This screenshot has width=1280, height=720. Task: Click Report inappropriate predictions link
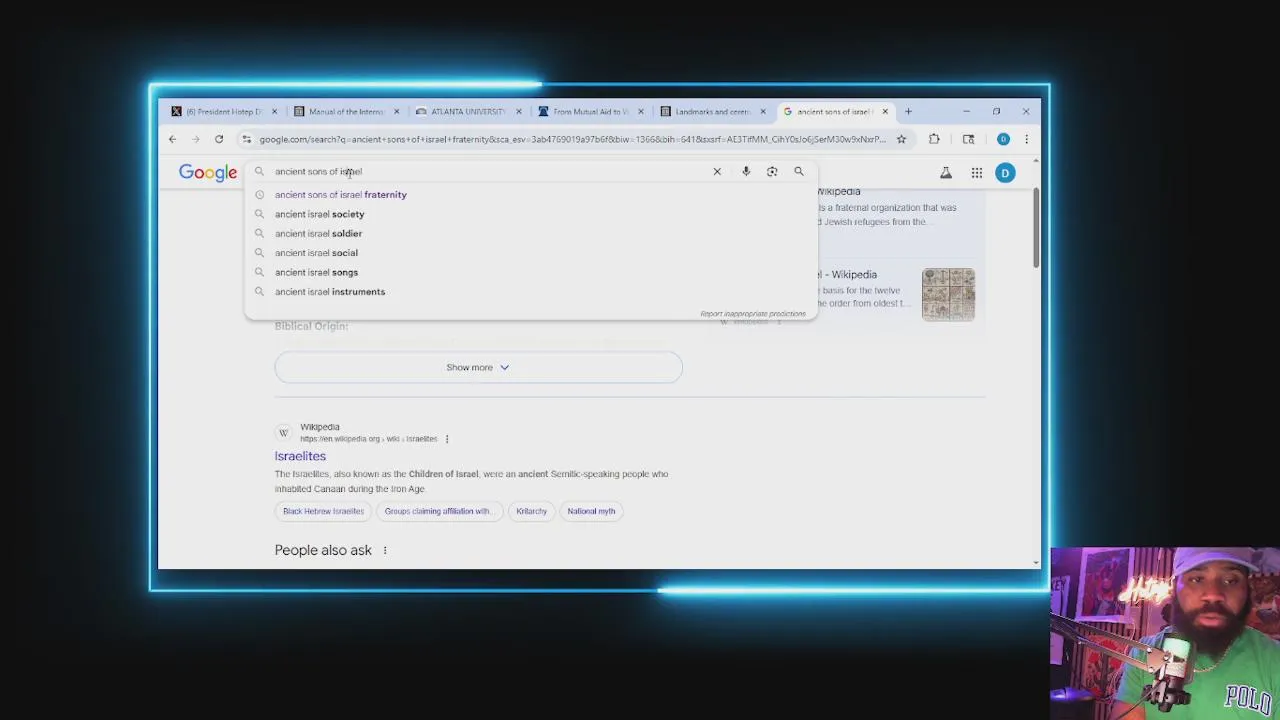point(753,314)
